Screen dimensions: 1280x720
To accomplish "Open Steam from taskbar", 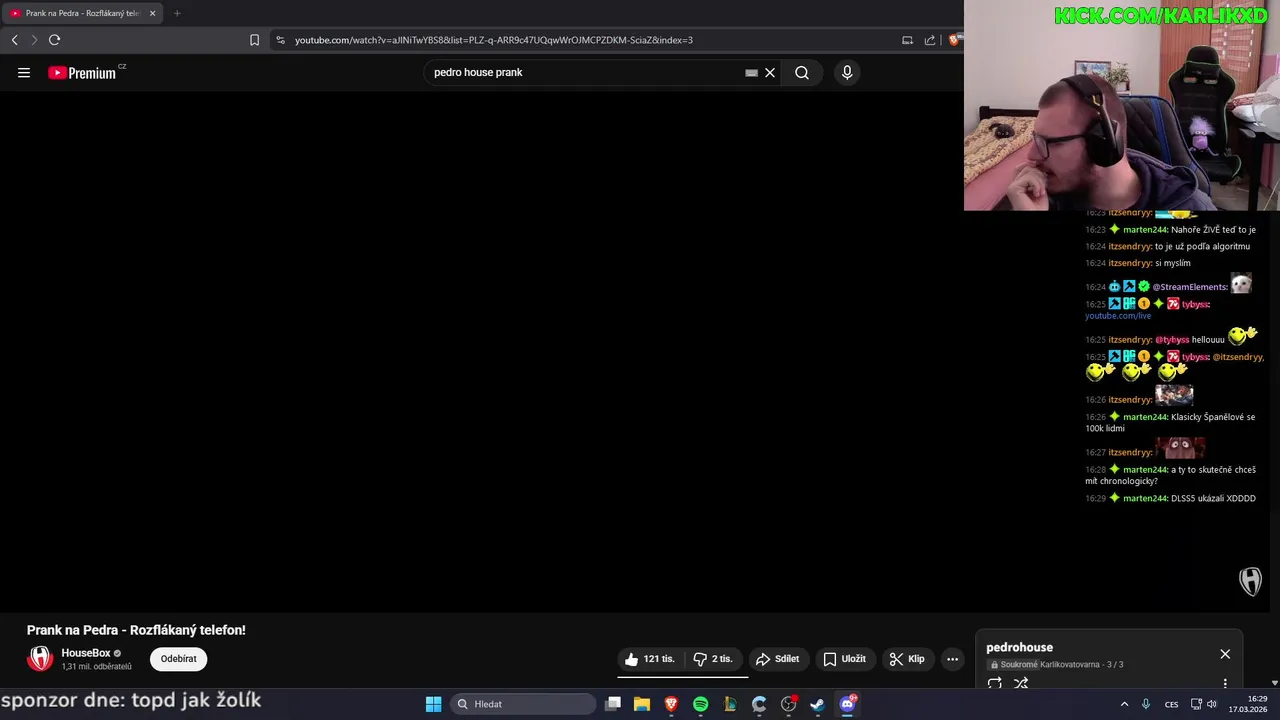I will (817, 704).
